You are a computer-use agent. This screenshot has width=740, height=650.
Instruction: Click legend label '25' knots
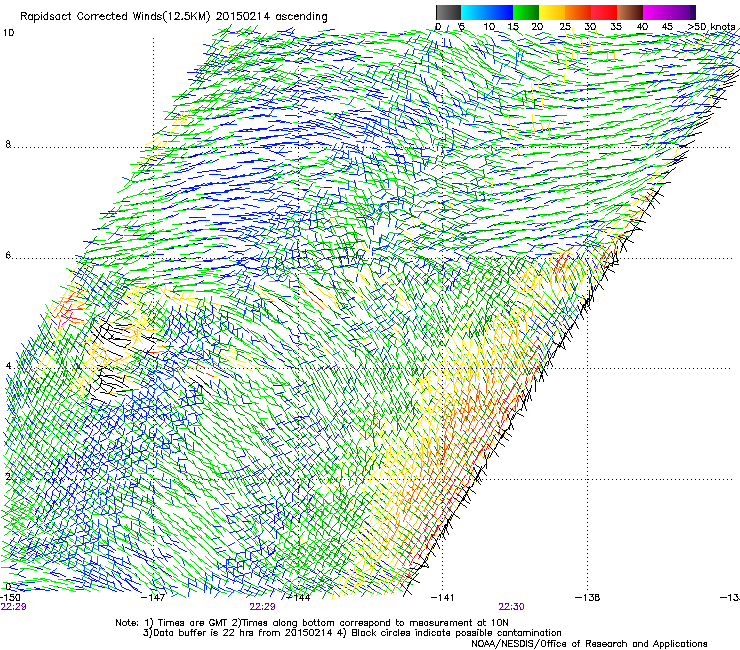pos(564,27)
